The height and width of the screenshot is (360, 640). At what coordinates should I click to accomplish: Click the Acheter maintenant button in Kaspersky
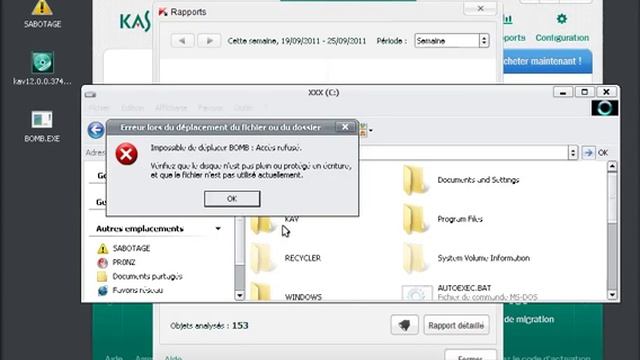pyautogui.click(x=547, y=61)
